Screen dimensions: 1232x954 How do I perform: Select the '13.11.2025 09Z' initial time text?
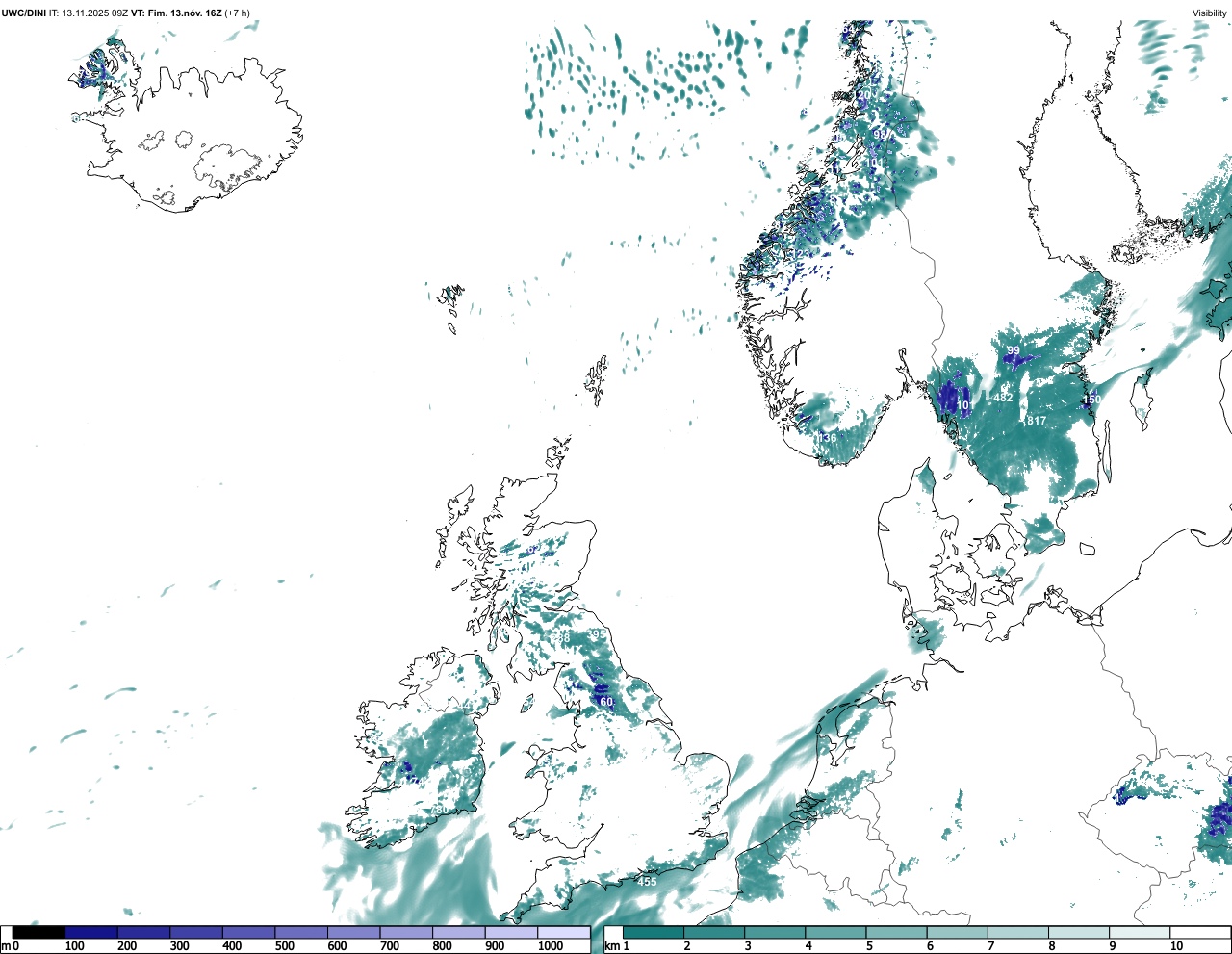coord(95,13)
